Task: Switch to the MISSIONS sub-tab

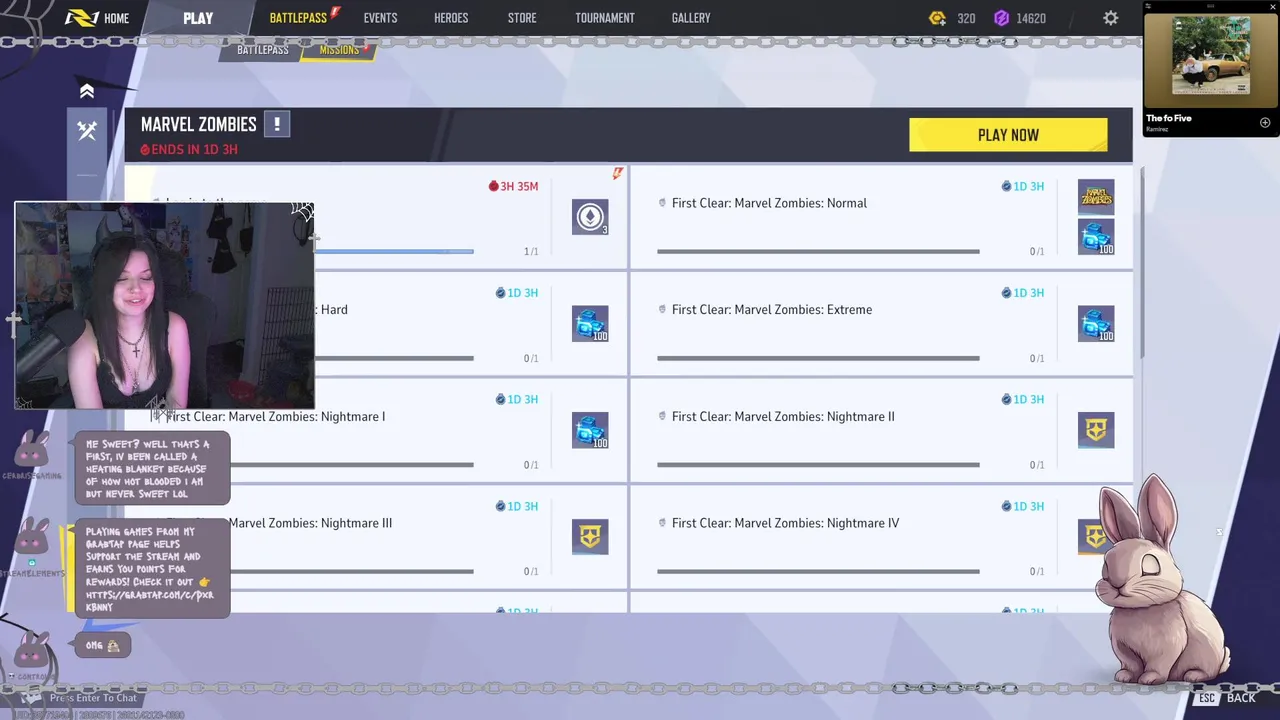Action: pyautogui.click(x=339, y=50)
